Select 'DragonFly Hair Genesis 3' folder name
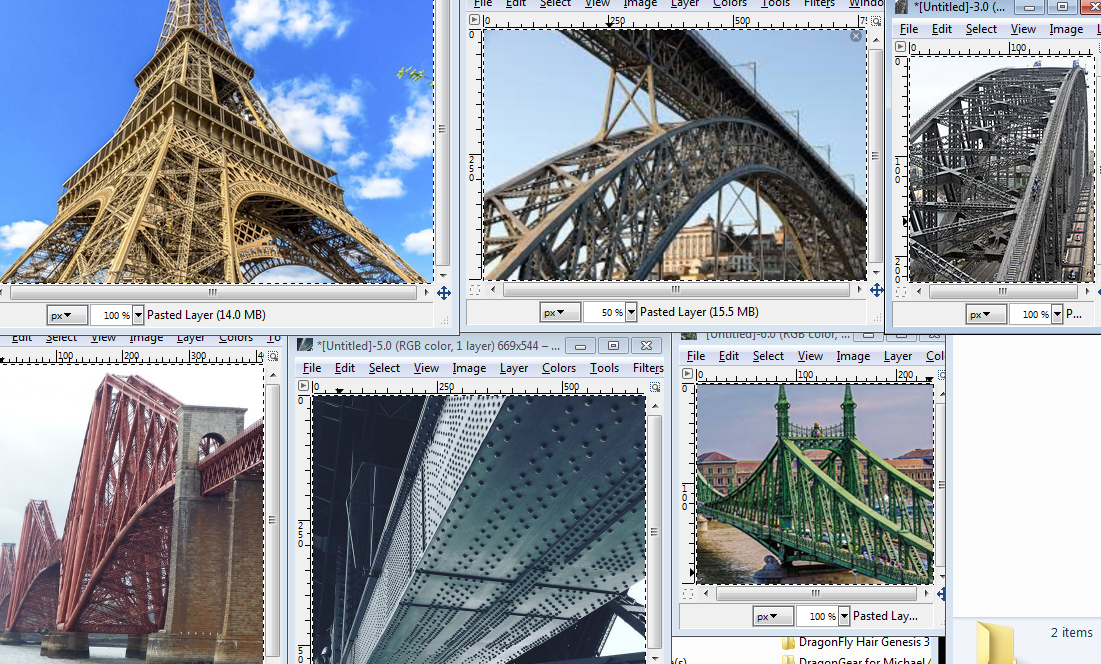 click(864, 642)
